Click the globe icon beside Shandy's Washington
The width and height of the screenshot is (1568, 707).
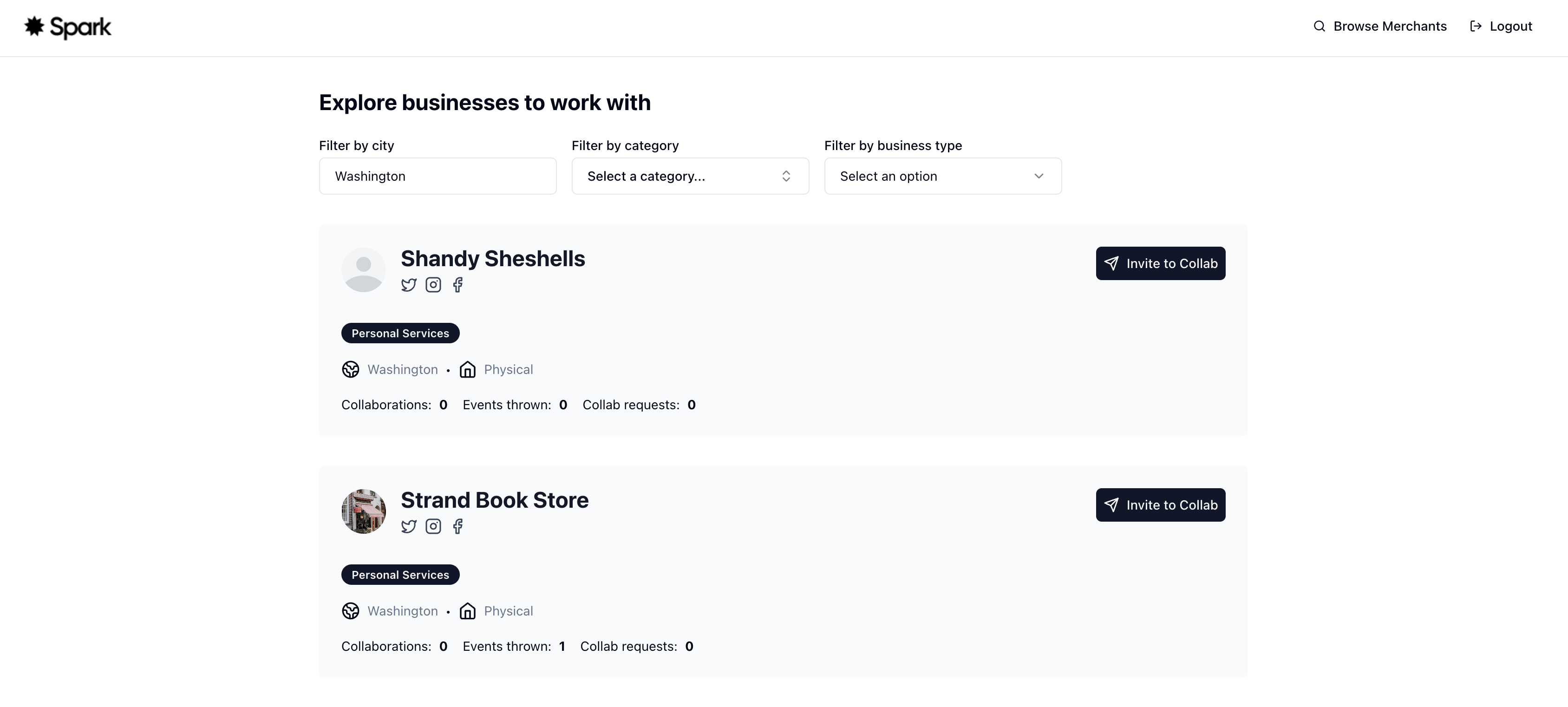pyautogui.click(x=351, y=370)
